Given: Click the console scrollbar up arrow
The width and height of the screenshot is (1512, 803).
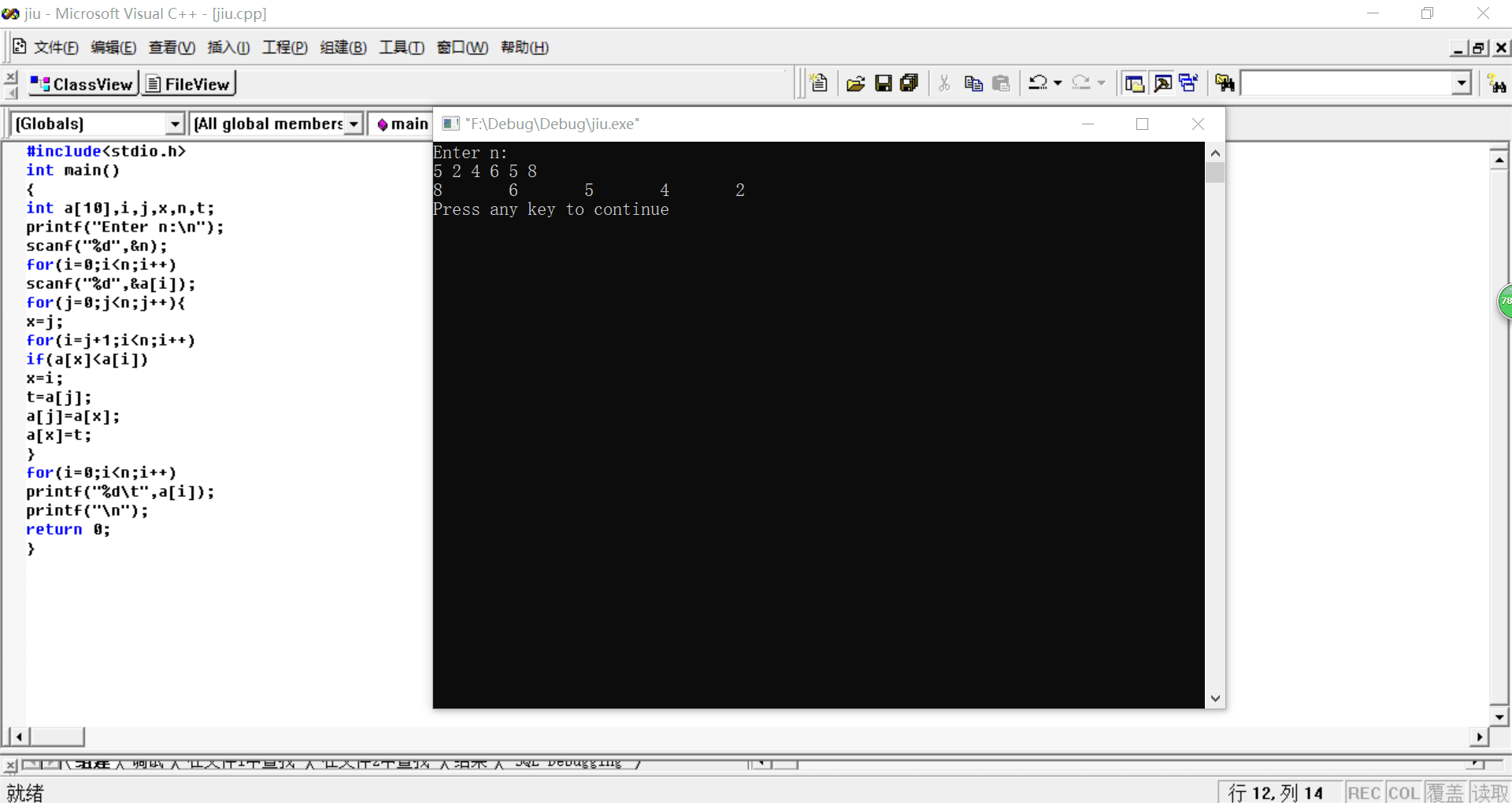Looking at the screenshot, I should 1215,153.
